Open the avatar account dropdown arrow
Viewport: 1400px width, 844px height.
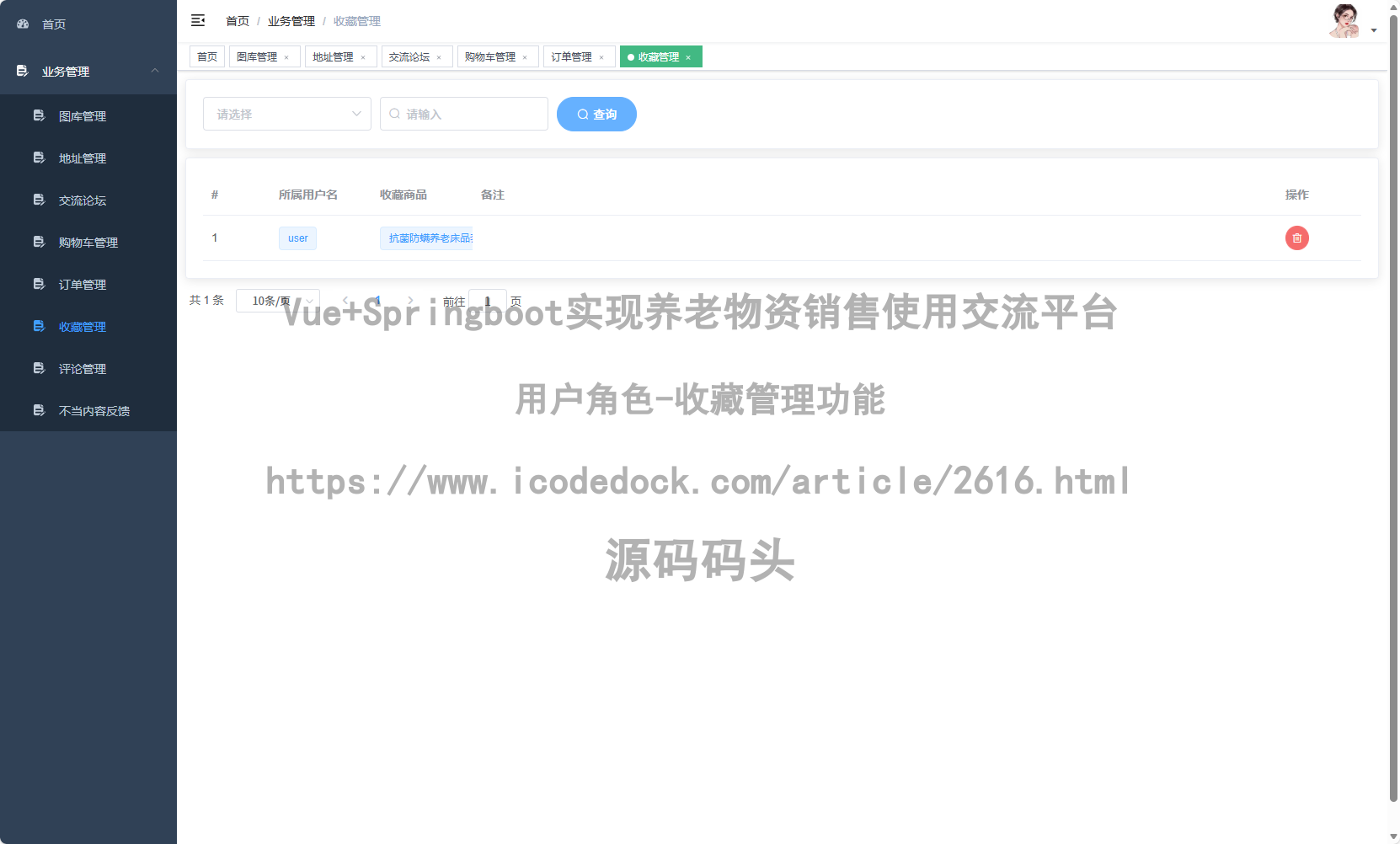pyautogui.click(x=1374, y=29)
